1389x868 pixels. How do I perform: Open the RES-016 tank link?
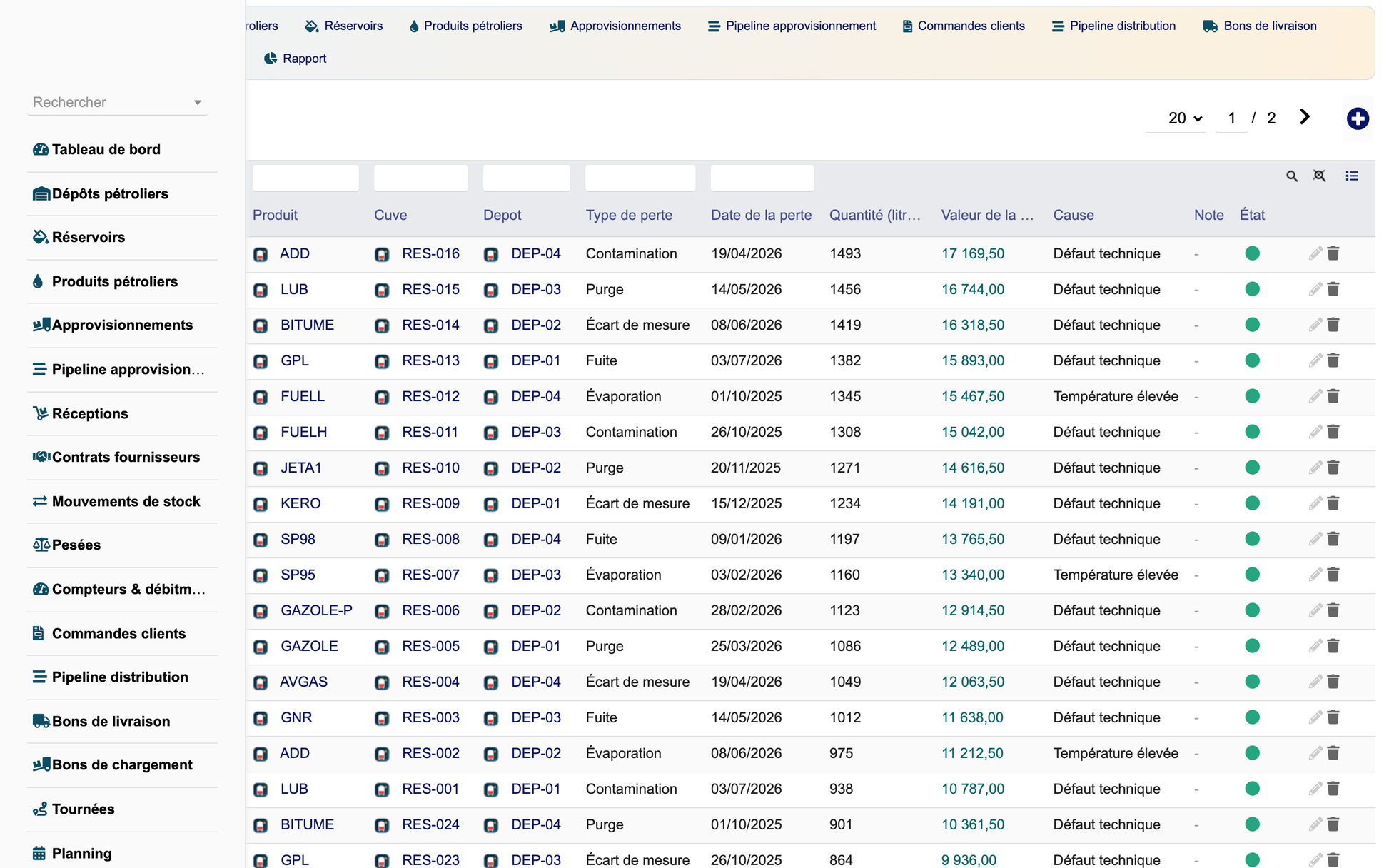pyautogui.click(x=430, y=253)
